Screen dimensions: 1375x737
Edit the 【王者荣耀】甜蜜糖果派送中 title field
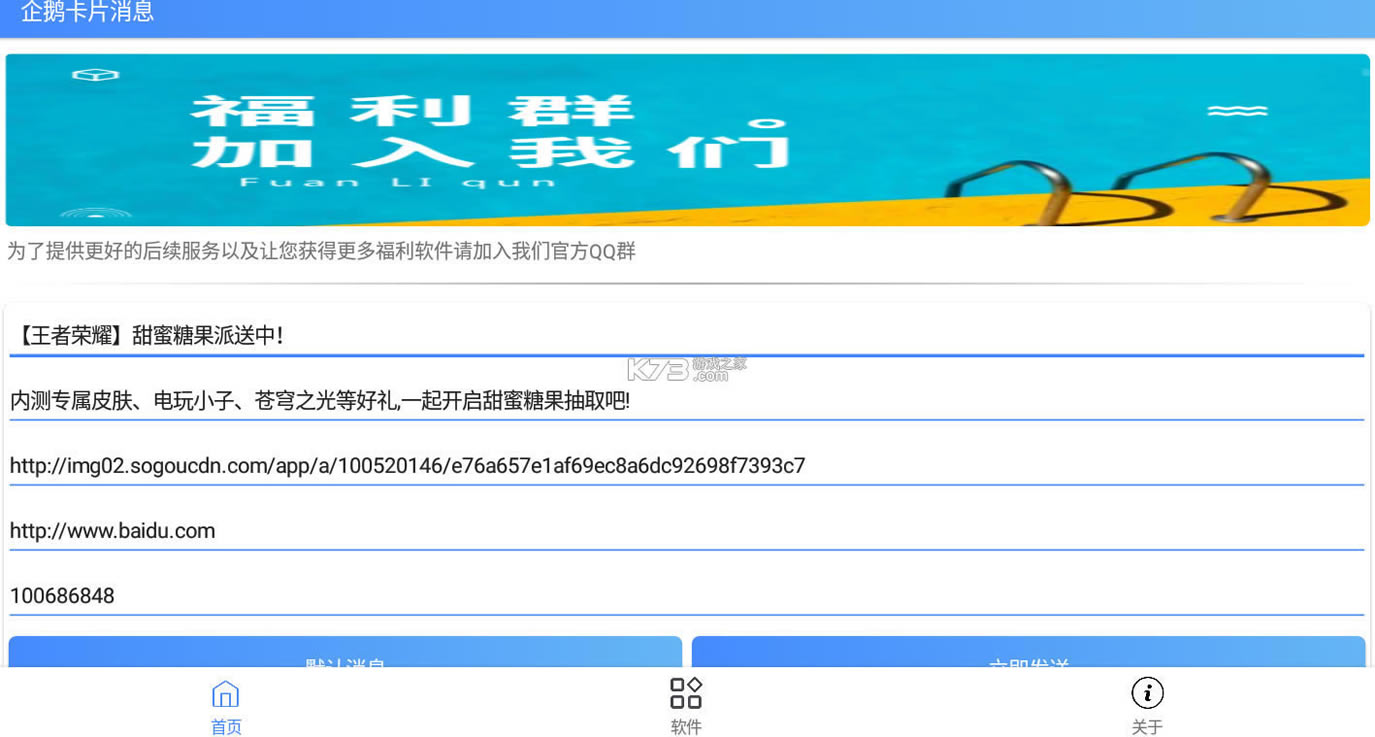[687, 336]
